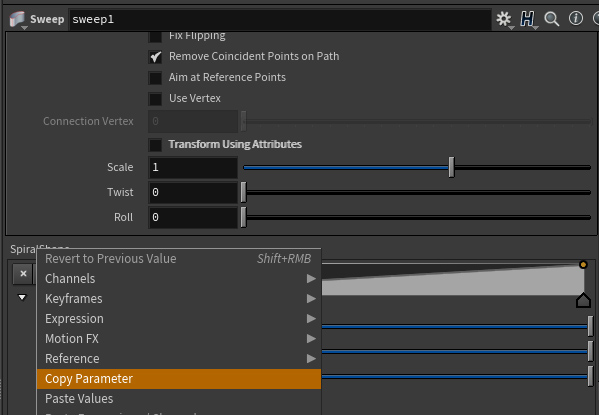Click the Scale parameter label
The image size is (599, 415).
(120, 167)
